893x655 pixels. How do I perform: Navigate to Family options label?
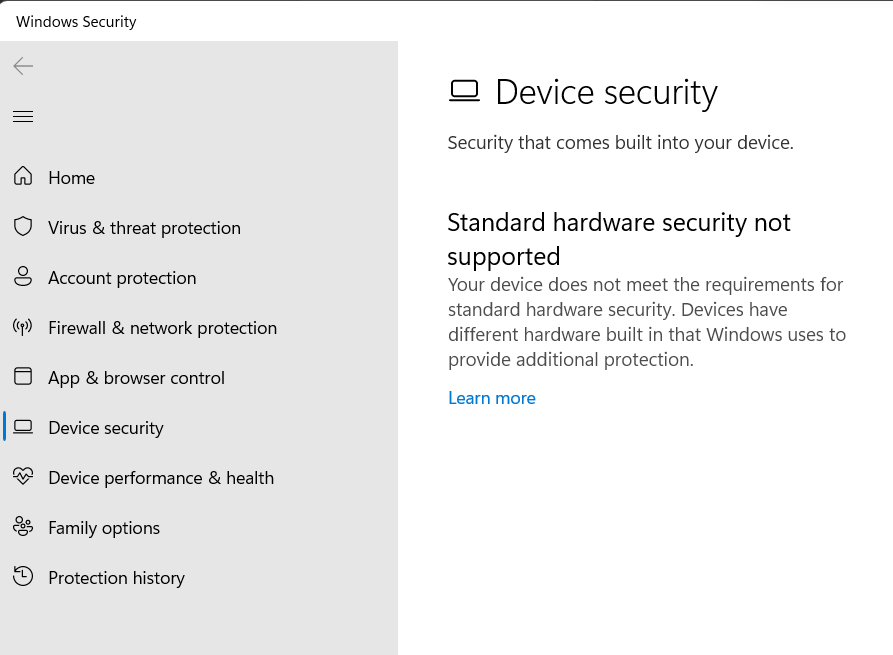(104, 528)
